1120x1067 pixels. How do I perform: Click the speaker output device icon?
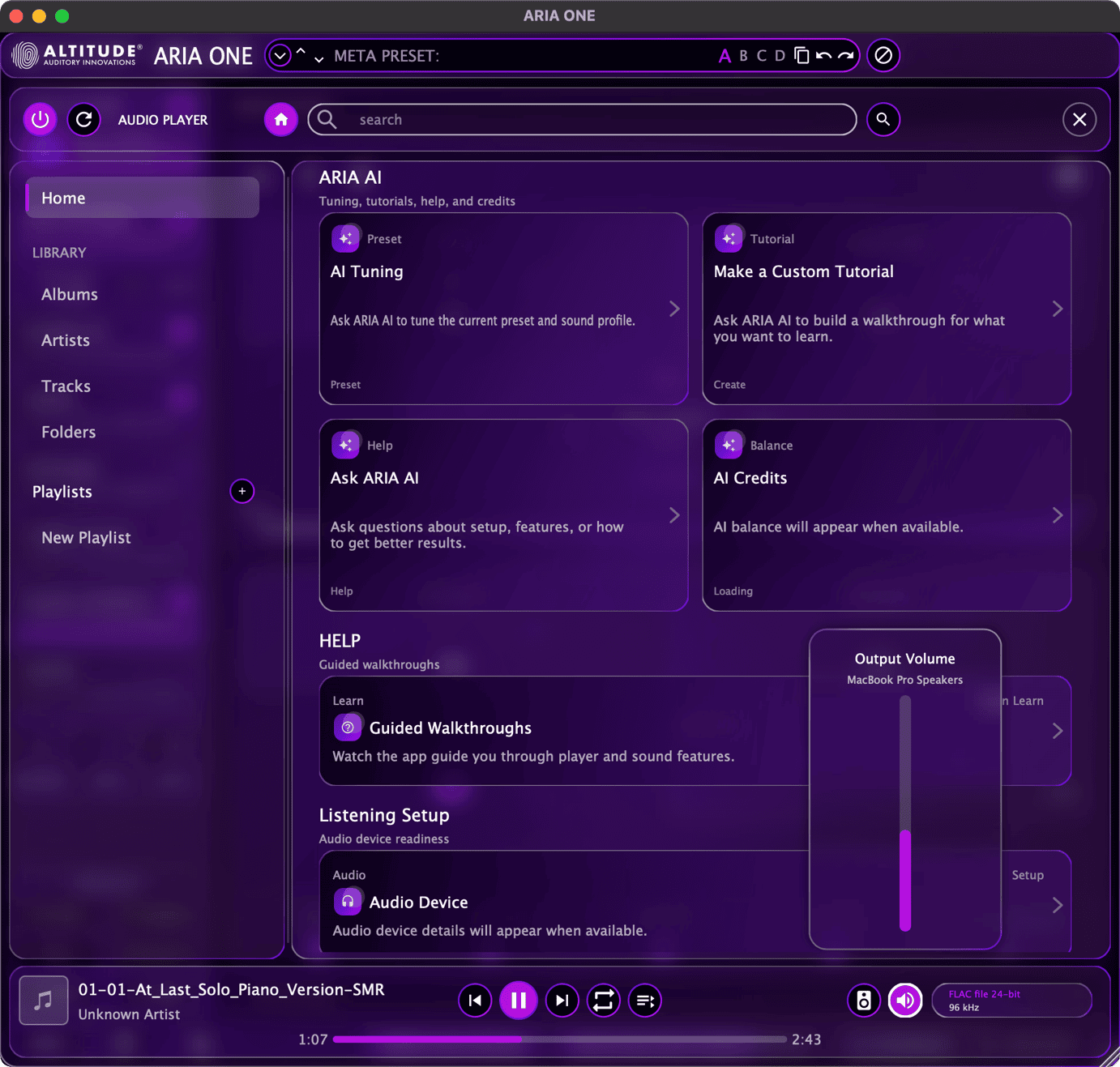pyautogui.click(x=864, y=1001)
